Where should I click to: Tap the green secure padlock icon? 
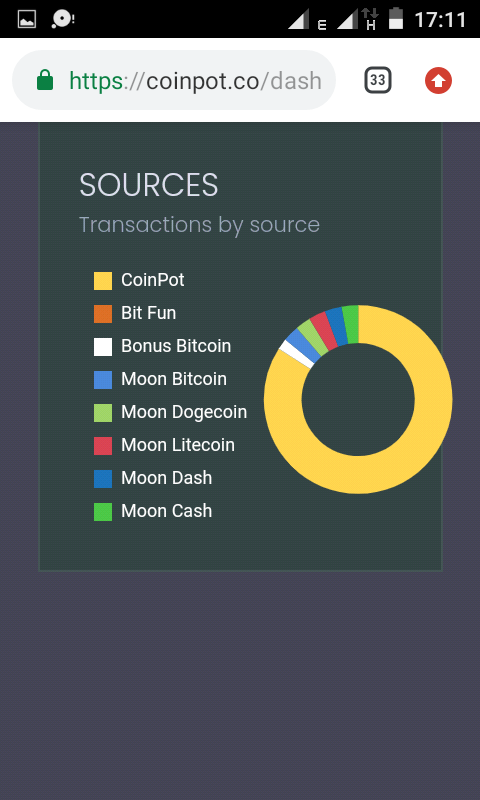click(45, 81)
